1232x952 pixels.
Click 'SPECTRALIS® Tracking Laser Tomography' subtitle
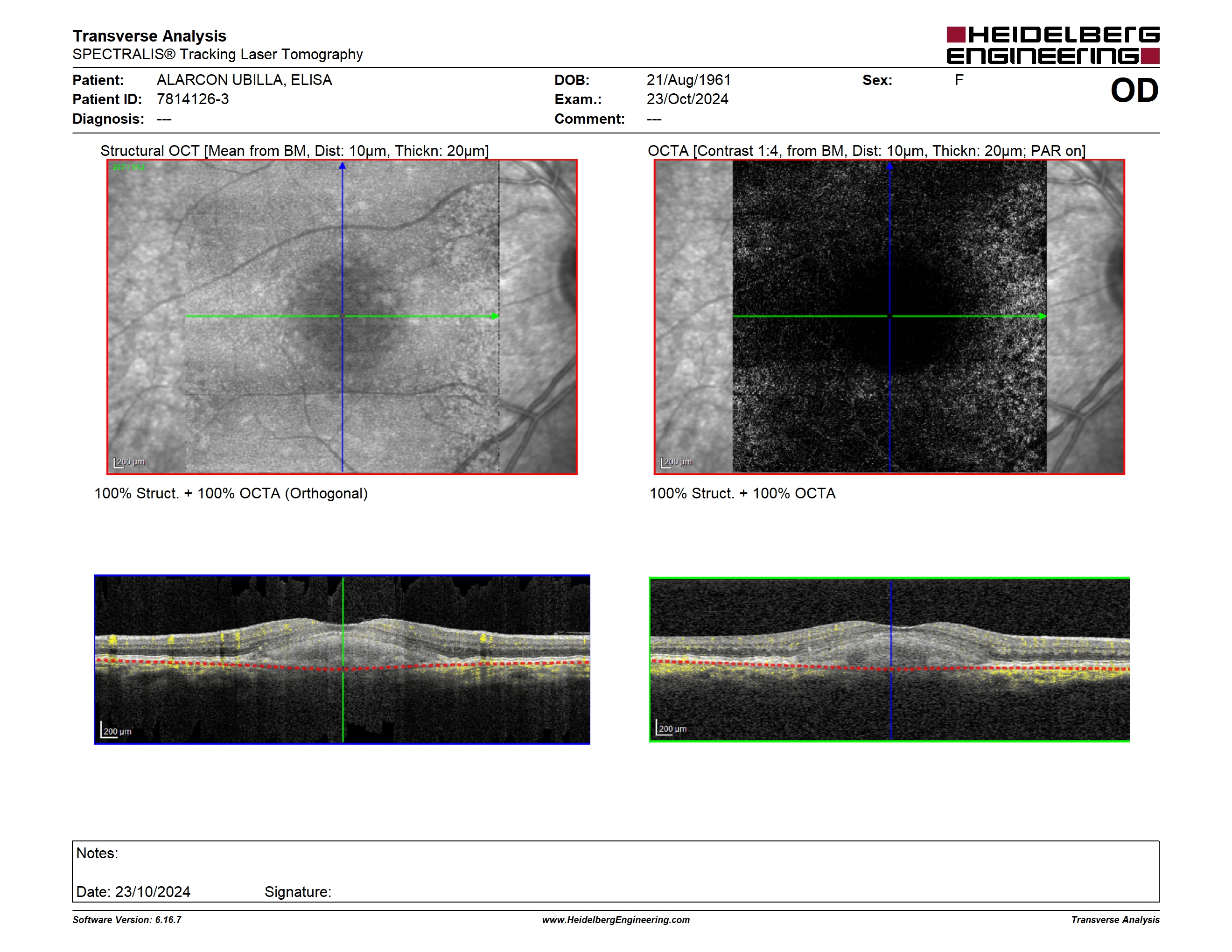click(218, 54)
